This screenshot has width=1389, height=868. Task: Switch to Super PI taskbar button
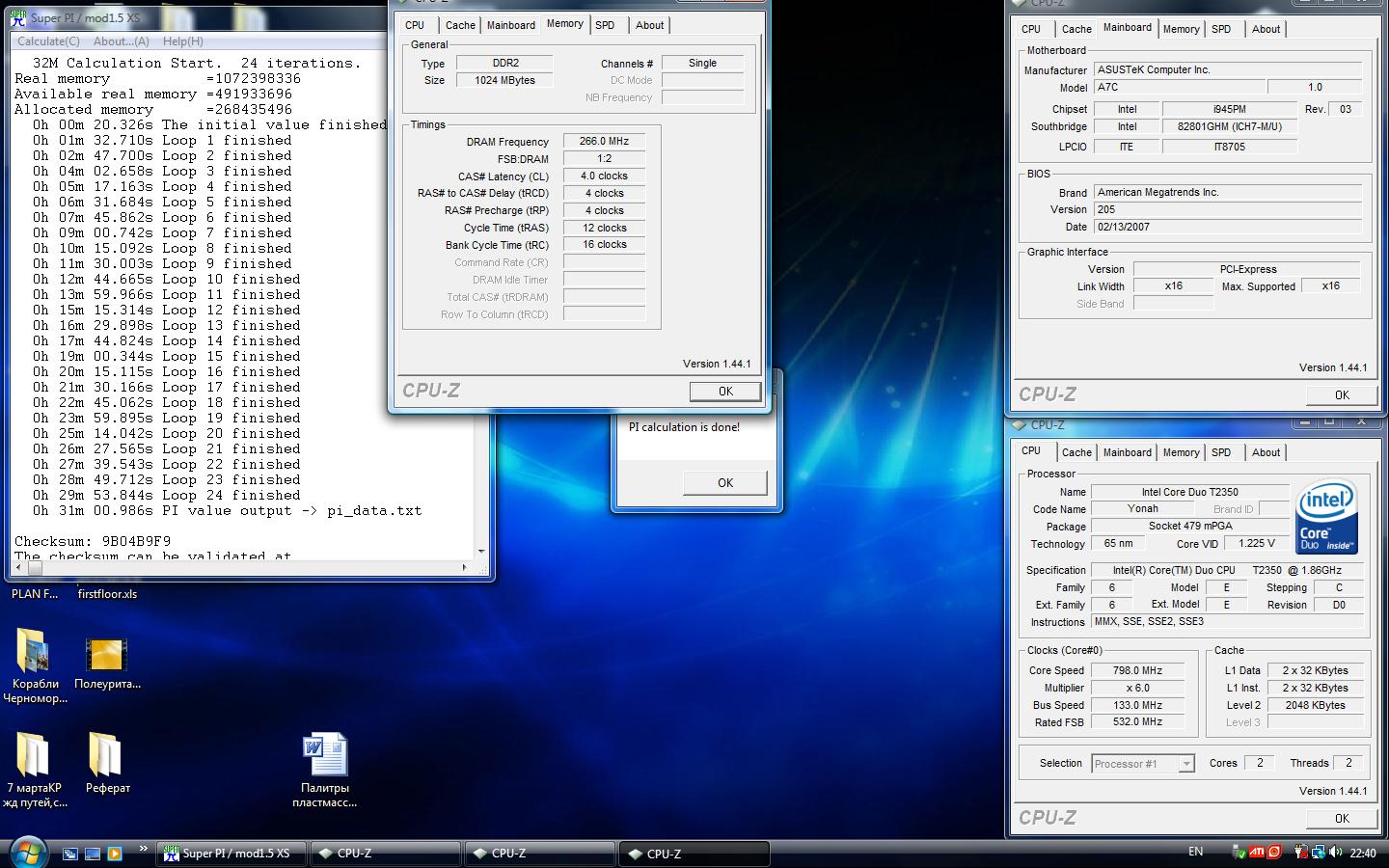[232, 854]
